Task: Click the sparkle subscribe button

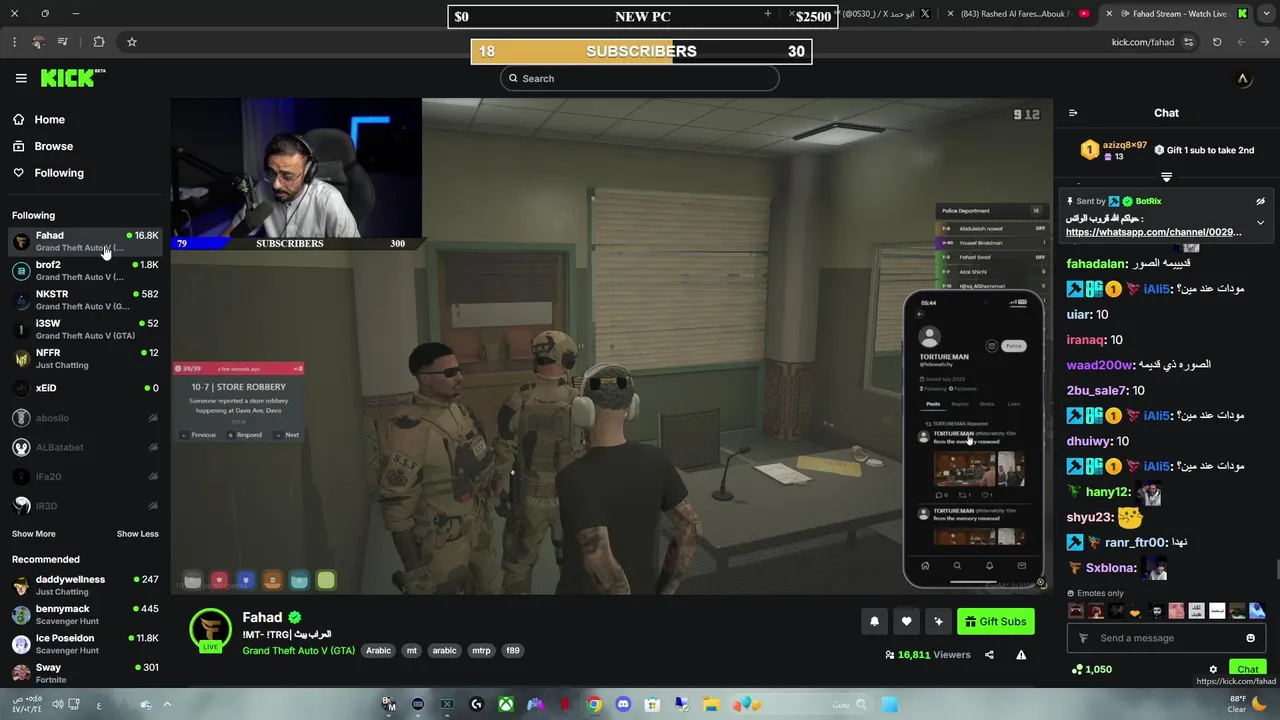Action: click(938, 621)
